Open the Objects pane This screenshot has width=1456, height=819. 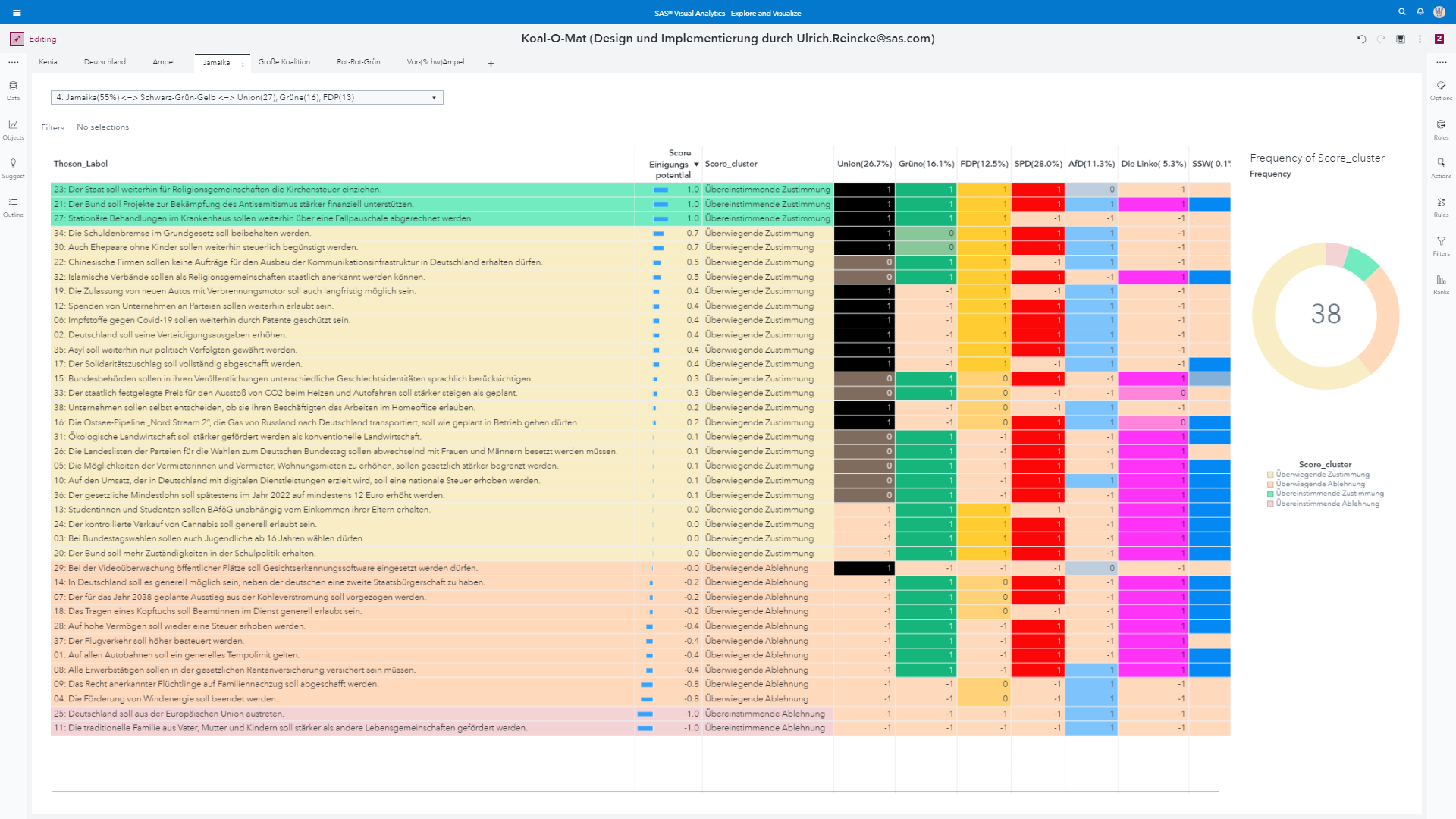tap(13, 130)
